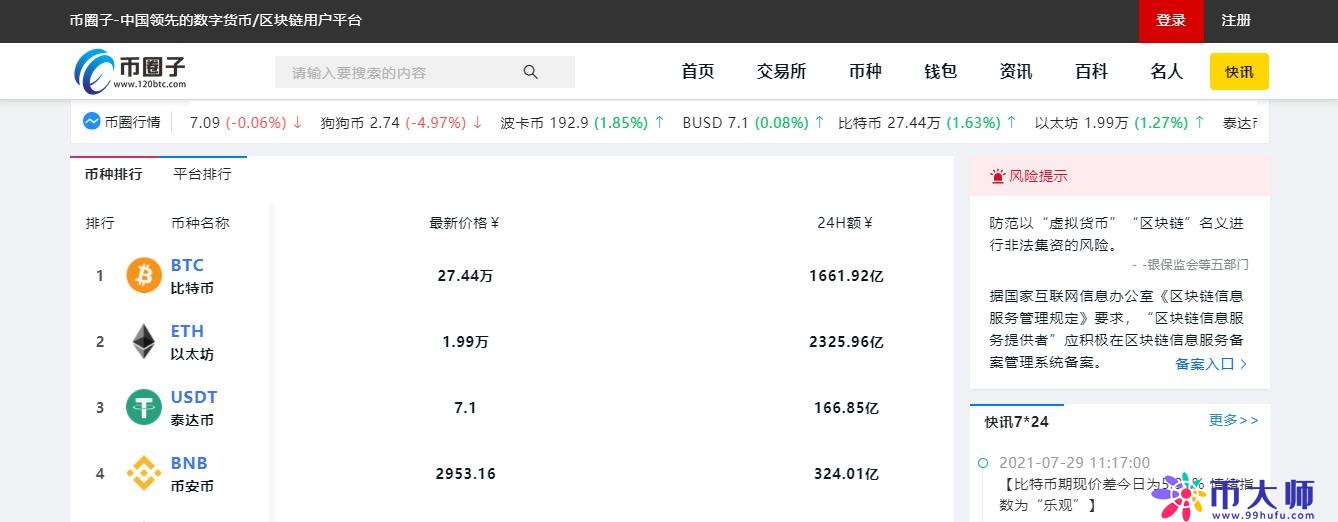1338x522 pixels.
Task: Click BTC price 27.44万 cell
Action: click(465, 276)
